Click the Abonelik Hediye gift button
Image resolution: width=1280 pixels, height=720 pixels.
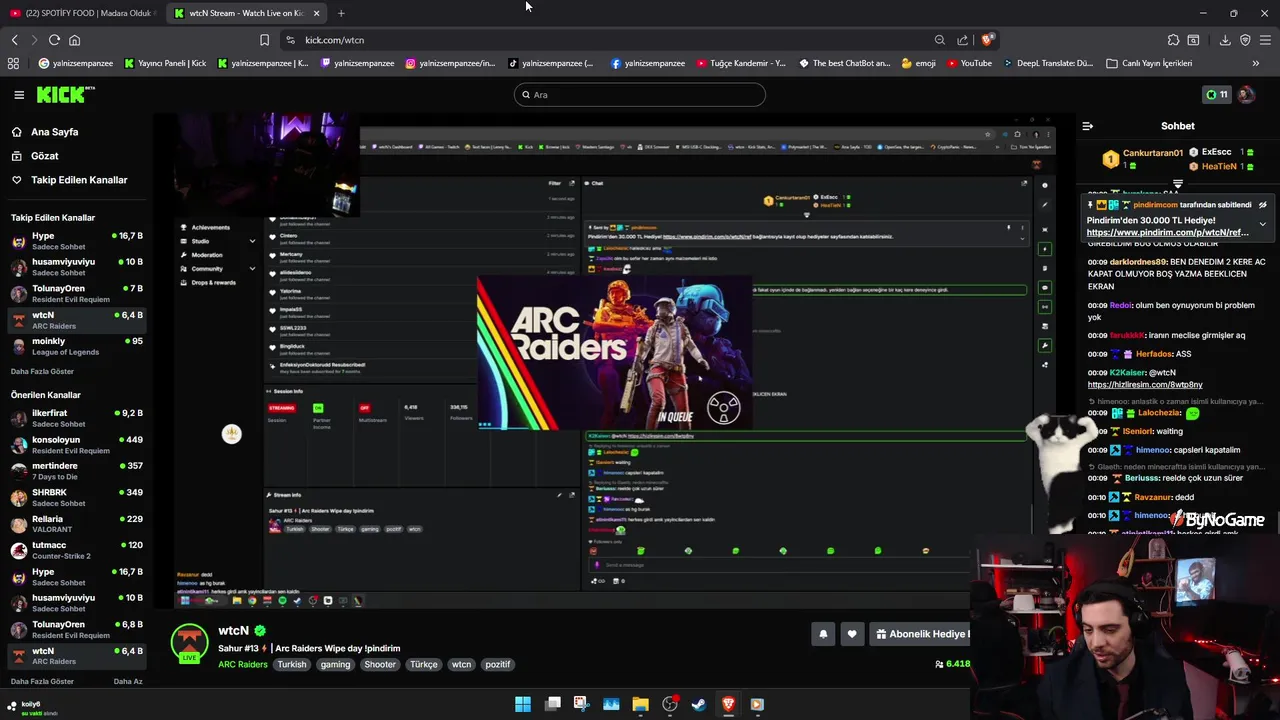pos(921,634)
